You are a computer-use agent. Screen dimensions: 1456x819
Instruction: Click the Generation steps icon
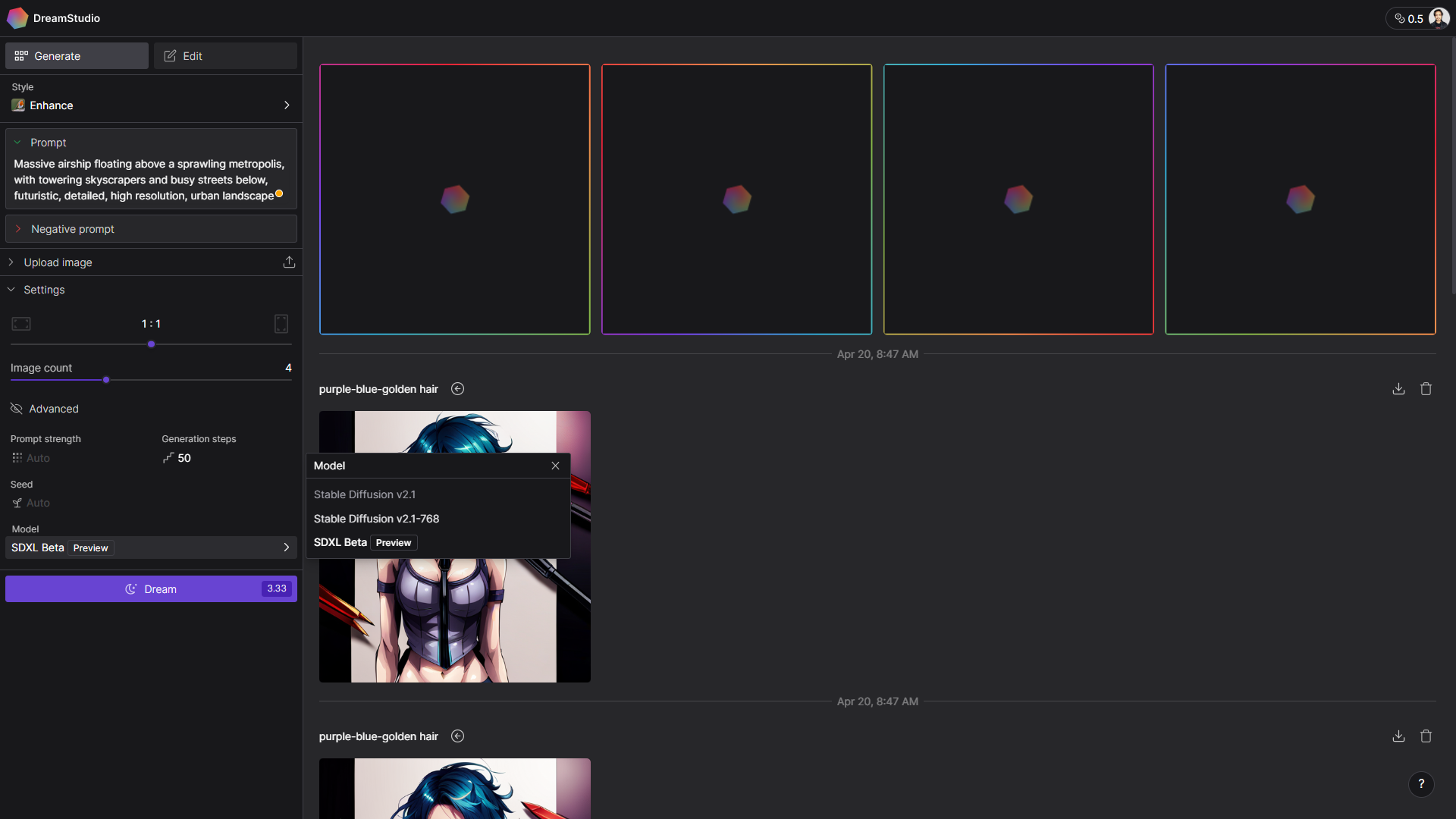168,458
